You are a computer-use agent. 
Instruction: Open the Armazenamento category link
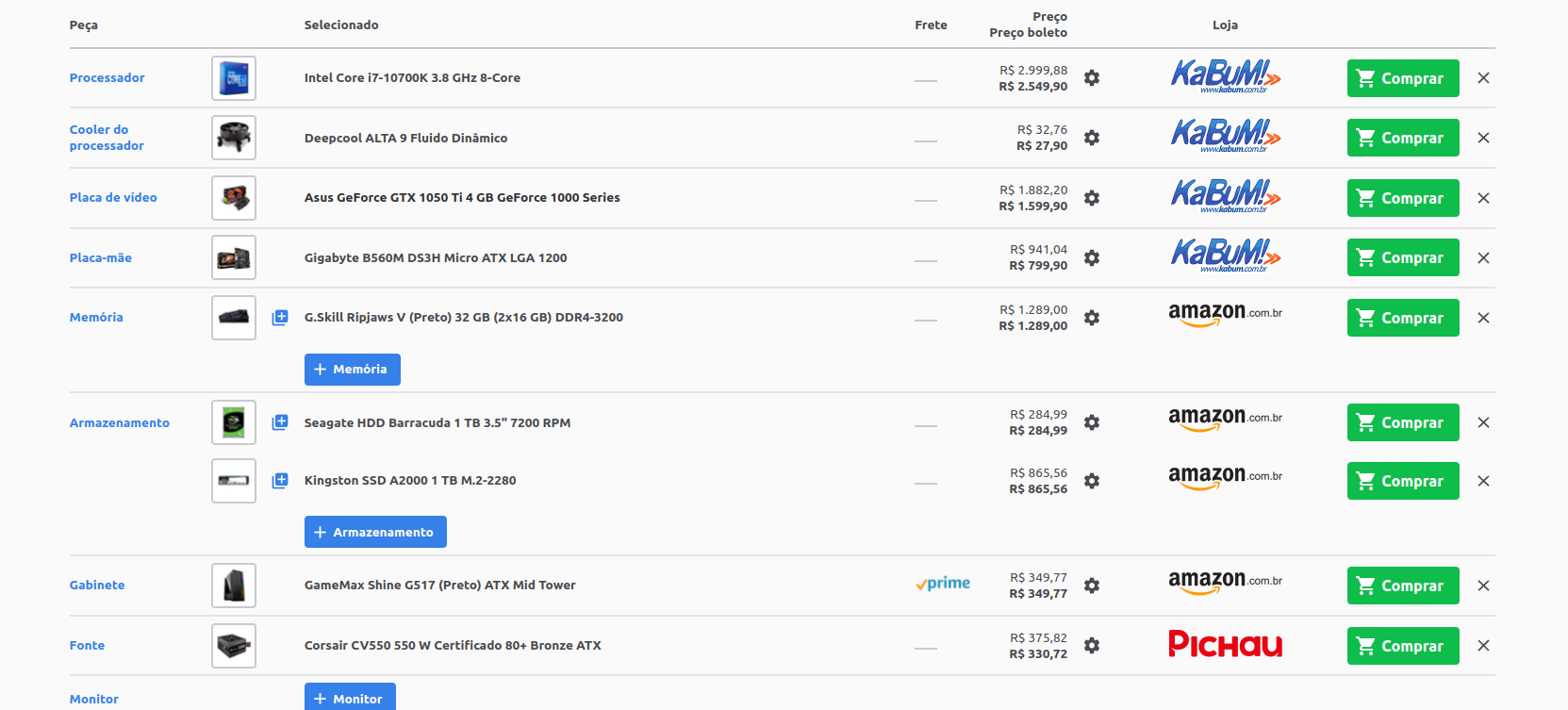click(x=120, y=422)
